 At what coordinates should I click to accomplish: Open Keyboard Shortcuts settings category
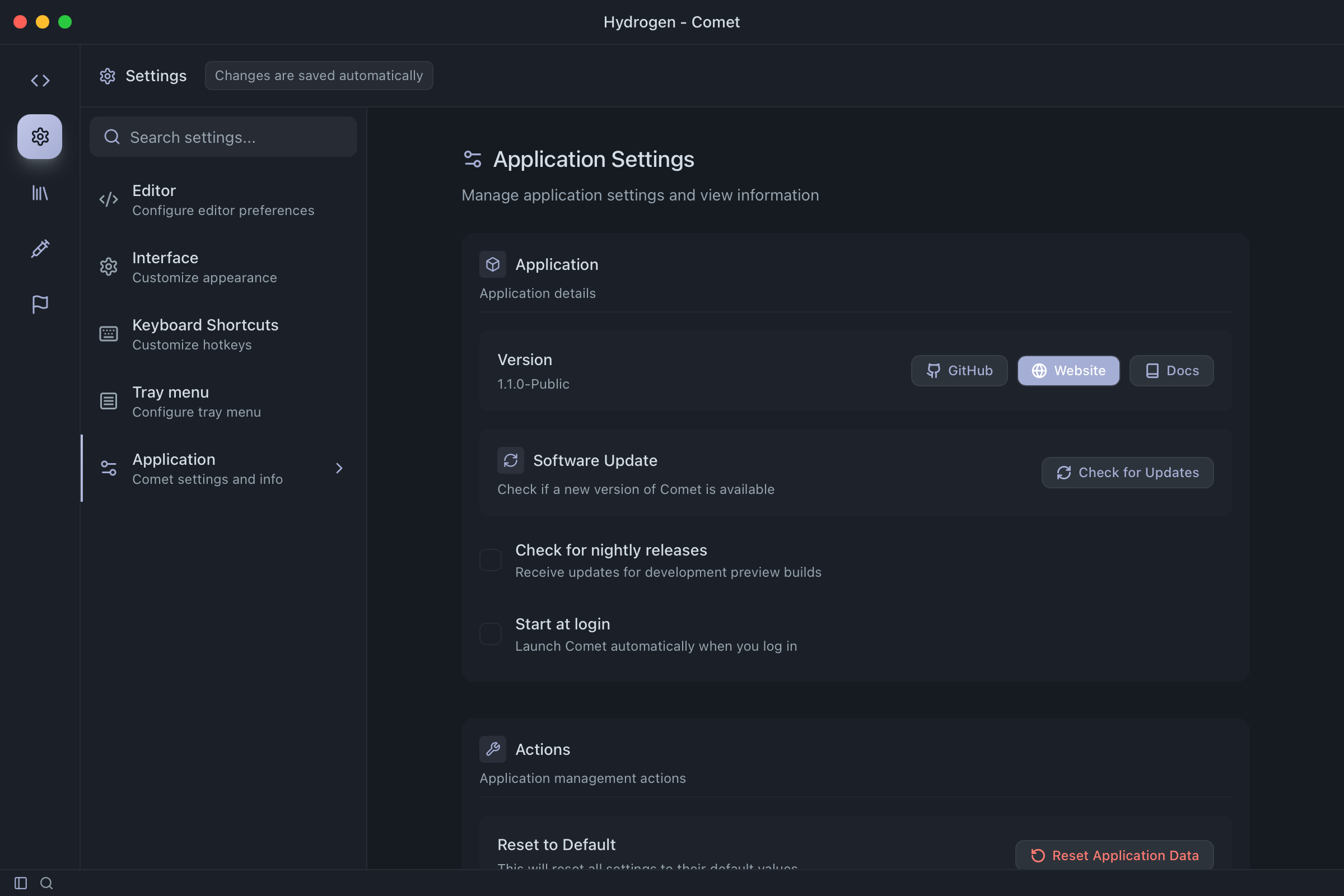coord(223,334)
